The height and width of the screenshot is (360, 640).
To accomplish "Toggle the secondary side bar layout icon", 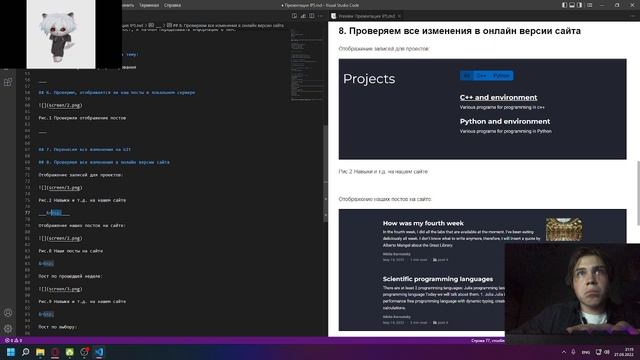I will [x=580, y=5].
